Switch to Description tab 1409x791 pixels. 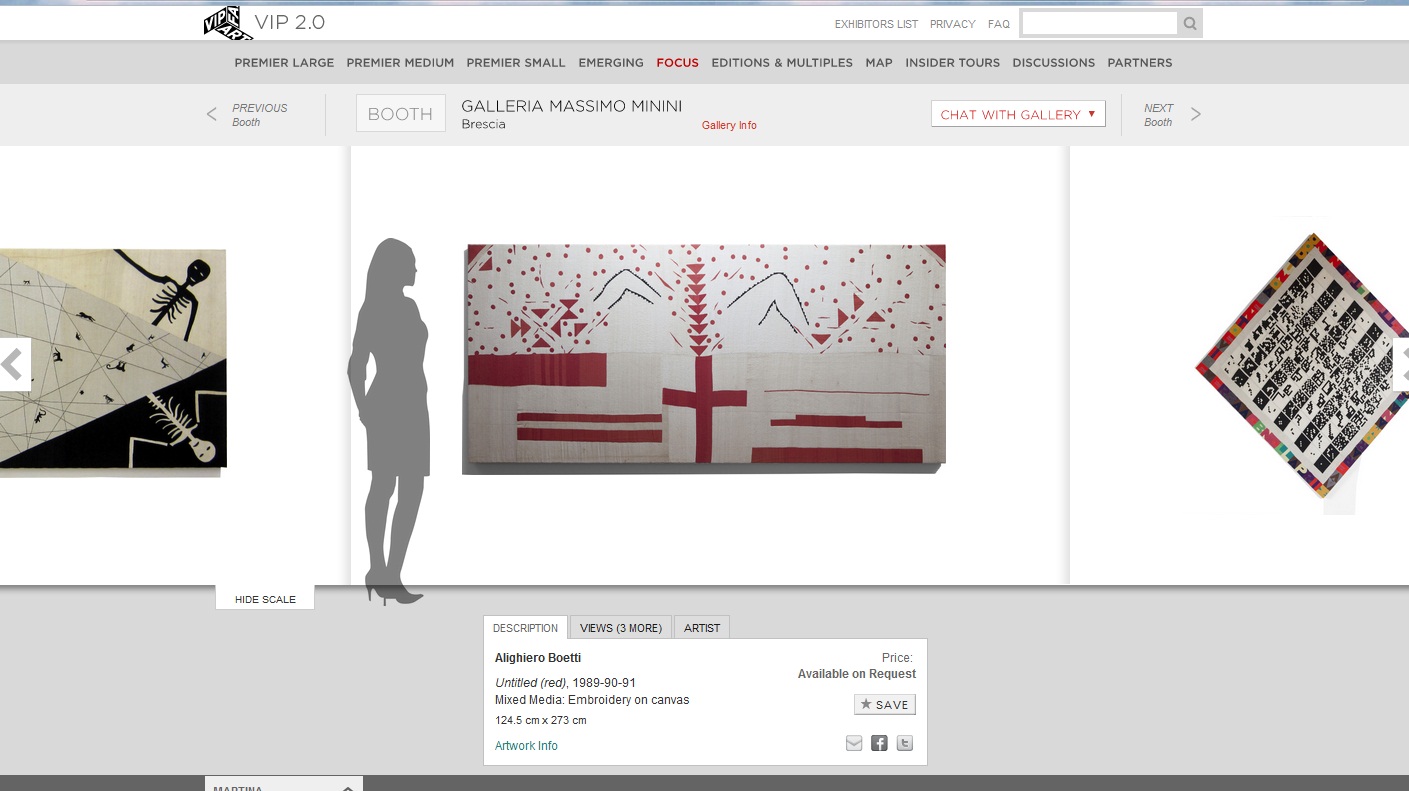pyautogui.click(x=525, y=628)
